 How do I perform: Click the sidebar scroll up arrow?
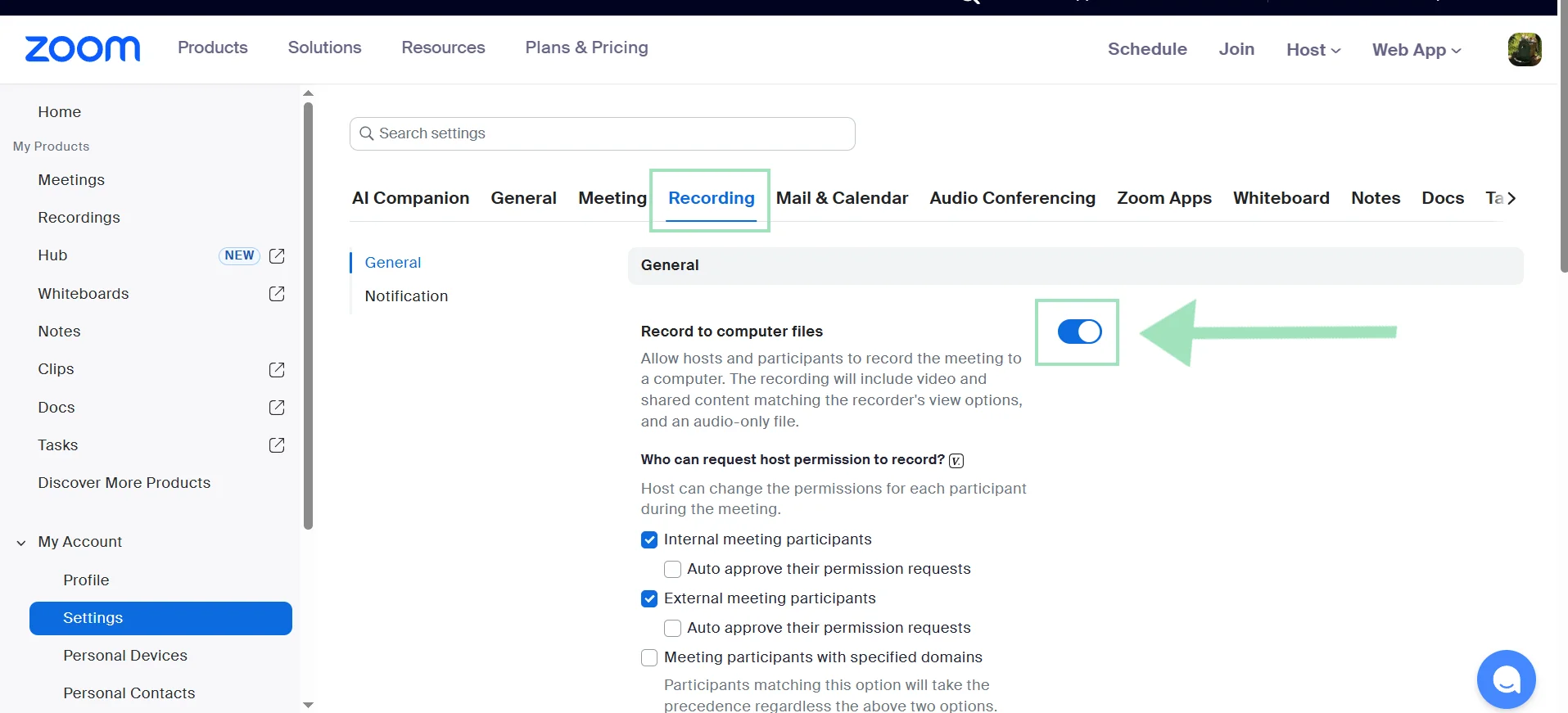click(x=308, y=93)
